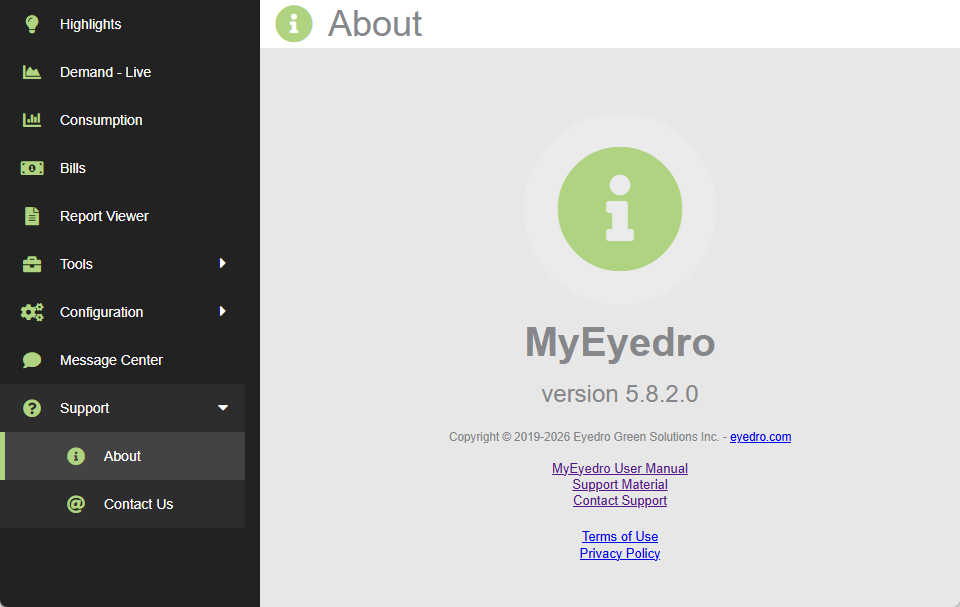
Task: Click the Demand - Live chart icon
Action: (32, 72)
